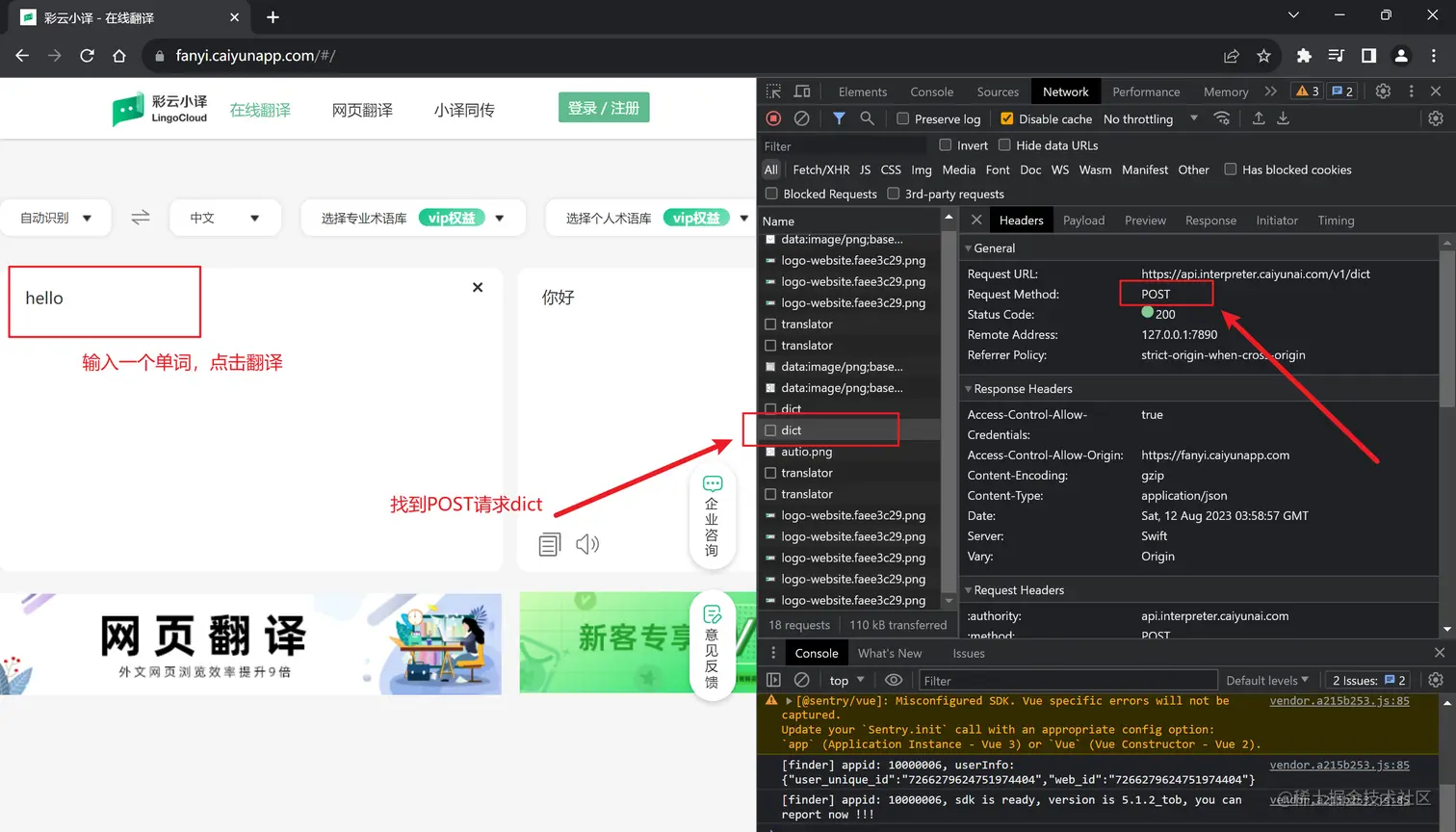Stop recording network log
This screenshot has height=832, width=1456.
[x=773, y=118]
